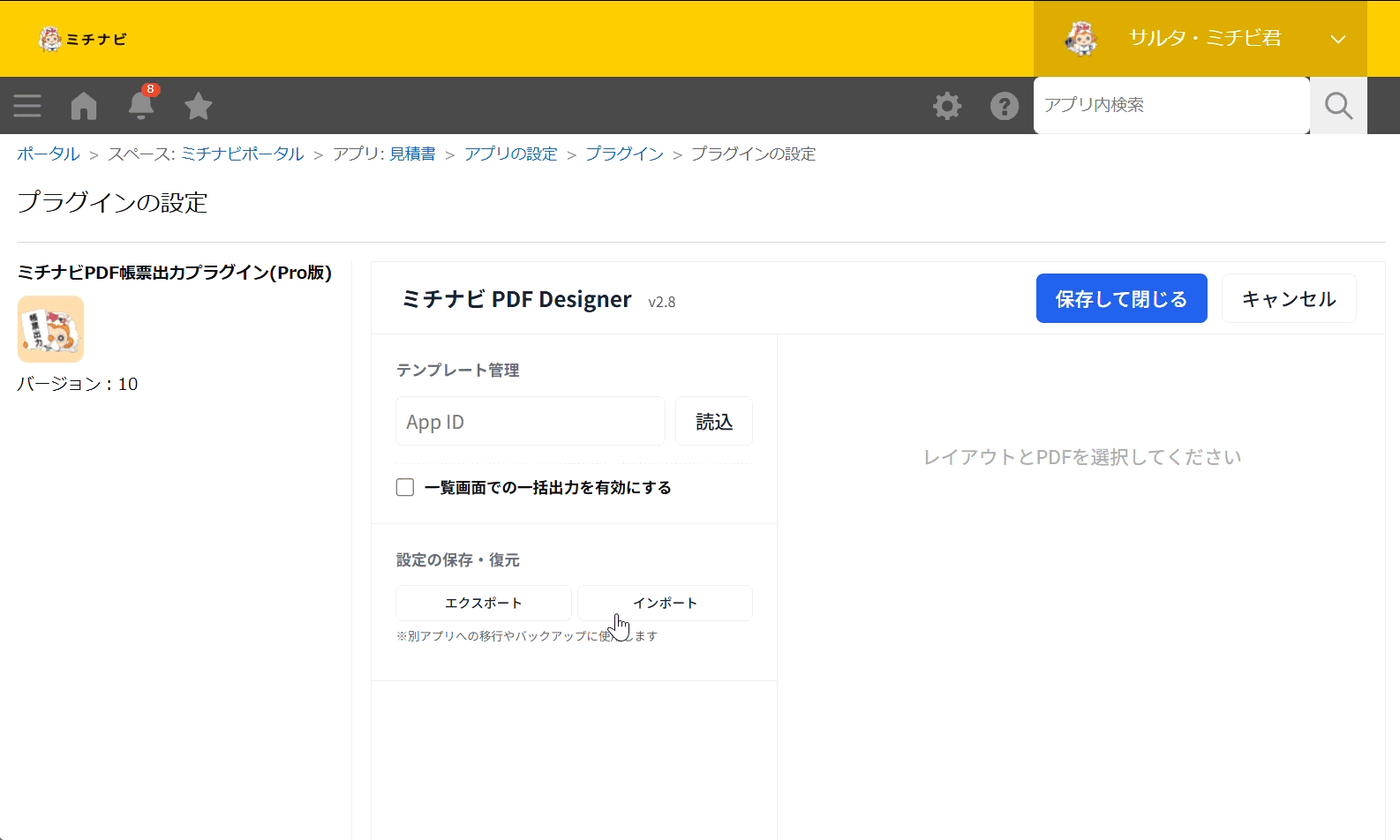Click the ※別アプリへの移行 note text
The image size is (1400, 840).
coord(527,635)
